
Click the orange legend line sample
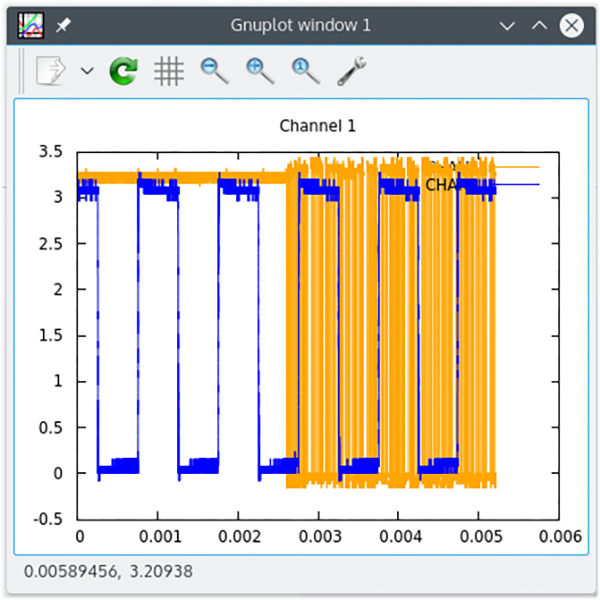tap(518, 167)
